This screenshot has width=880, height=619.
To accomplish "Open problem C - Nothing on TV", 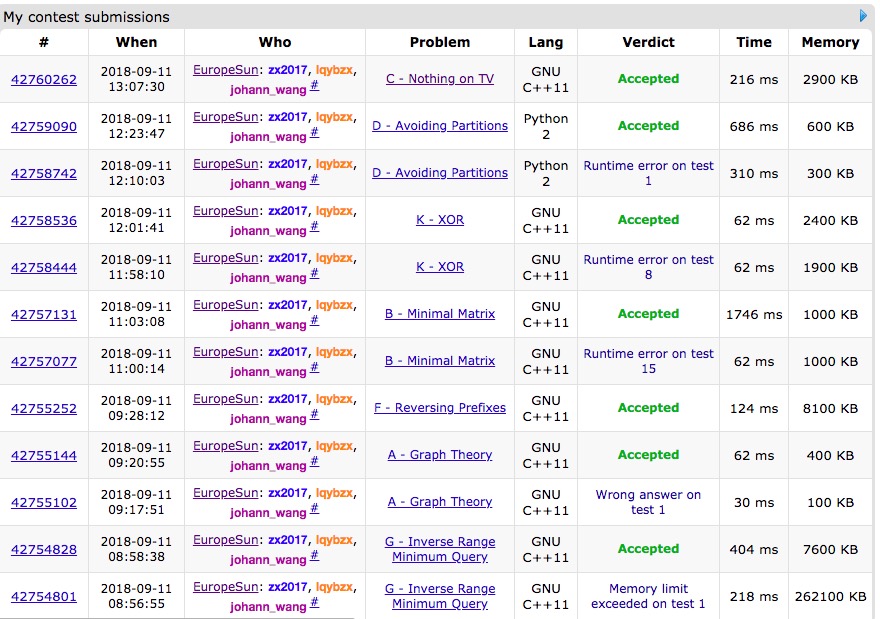I will (440, 79).
